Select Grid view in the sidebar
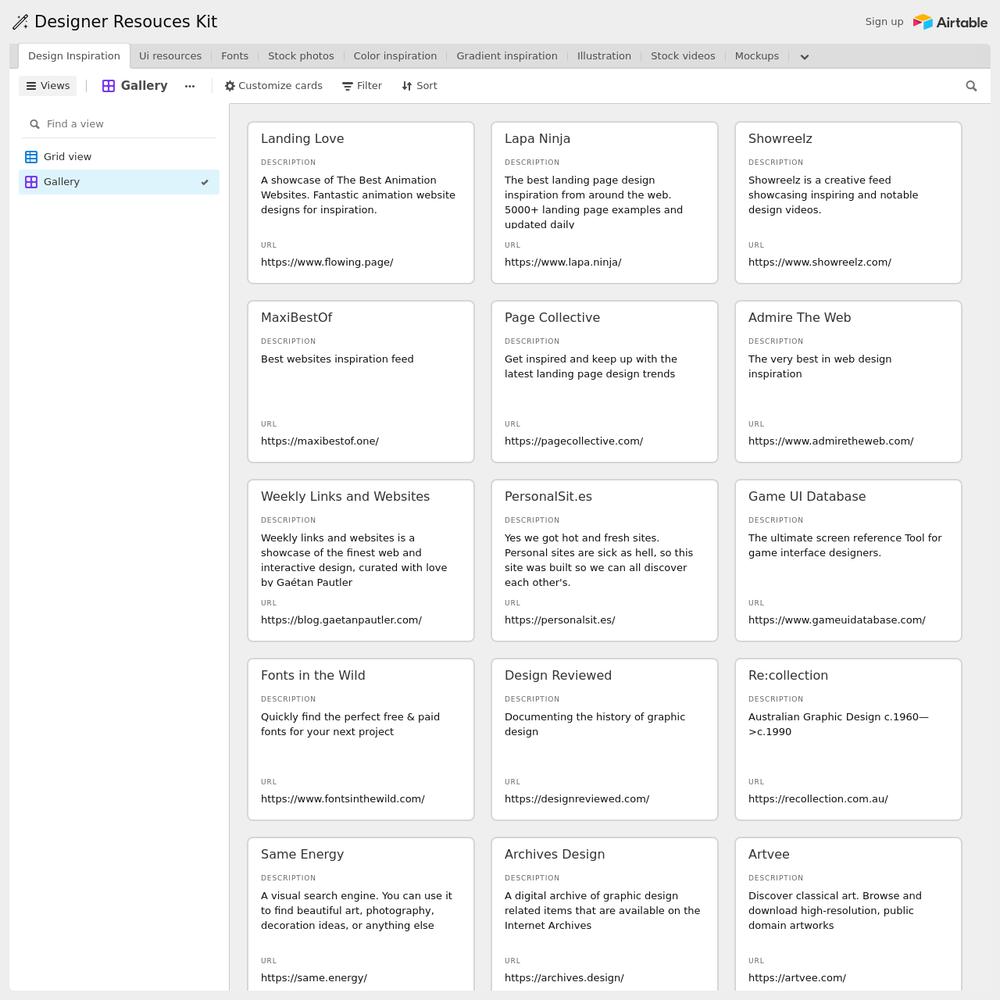The width and height of the screenshot is (1000, 1000). [119, 156]
